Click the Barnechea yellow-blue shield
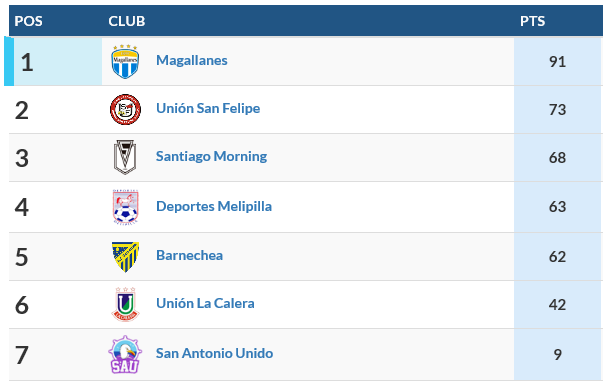This screenshot has width=603, height=384. (125, 256)
